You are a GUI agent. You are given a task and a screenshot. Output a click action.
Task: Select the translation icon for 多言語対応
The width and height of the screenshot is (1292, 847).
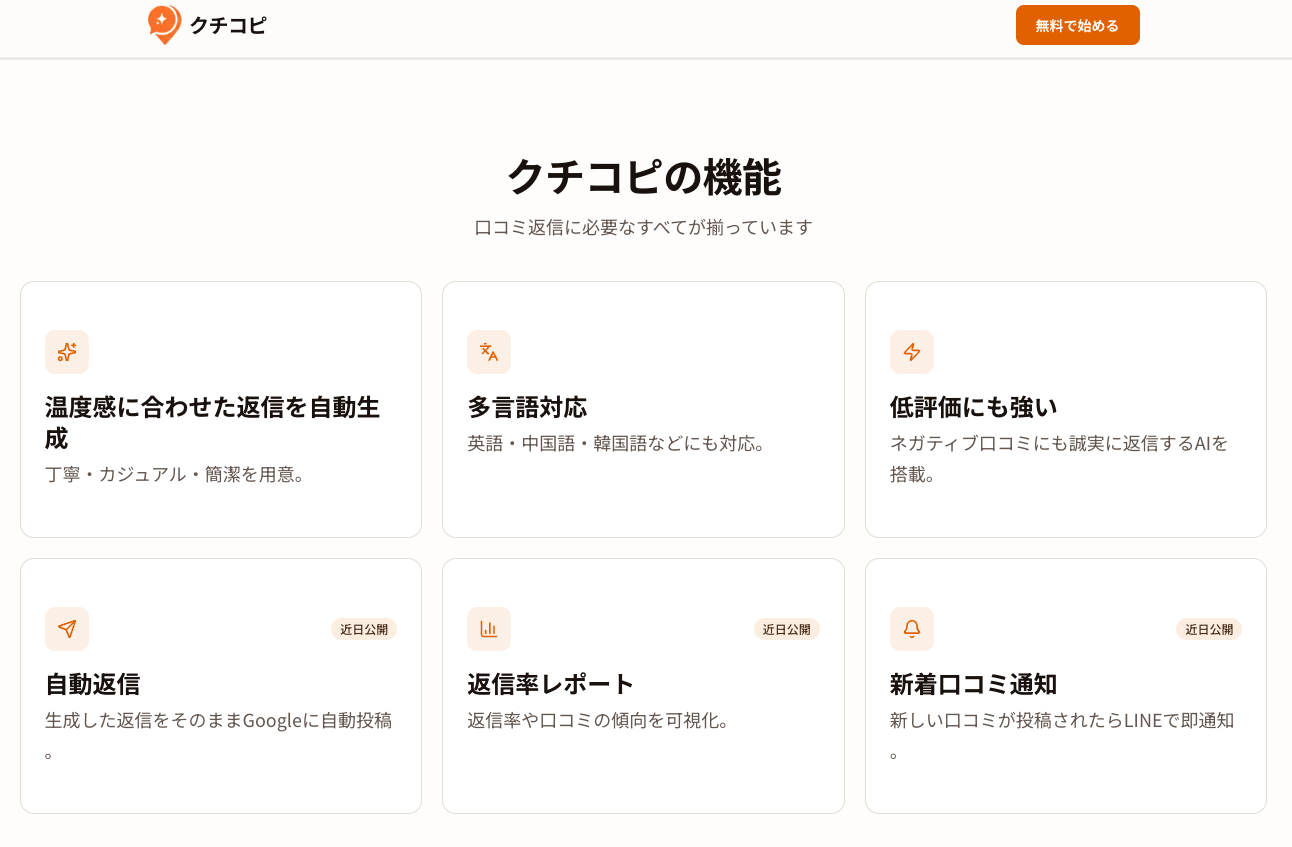tap(489, 352)
